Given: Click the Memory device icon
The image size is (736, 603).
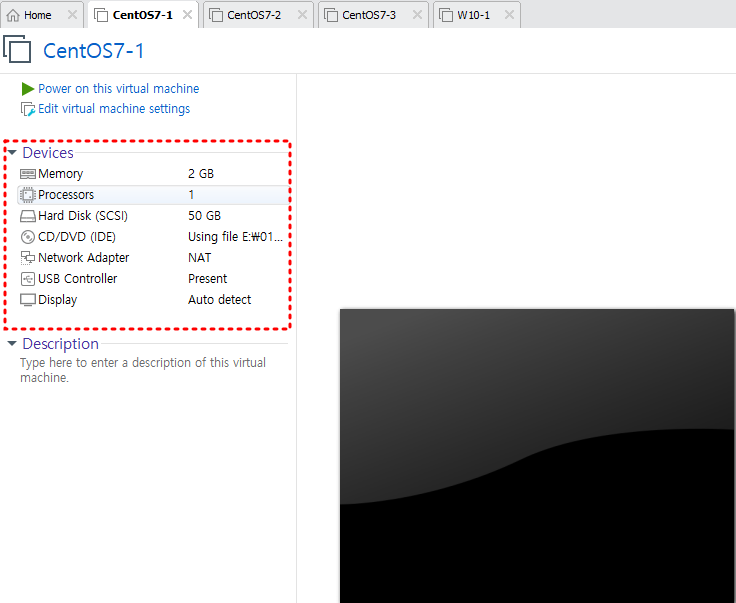Looking at the screenshot, I should pos(28,174).
